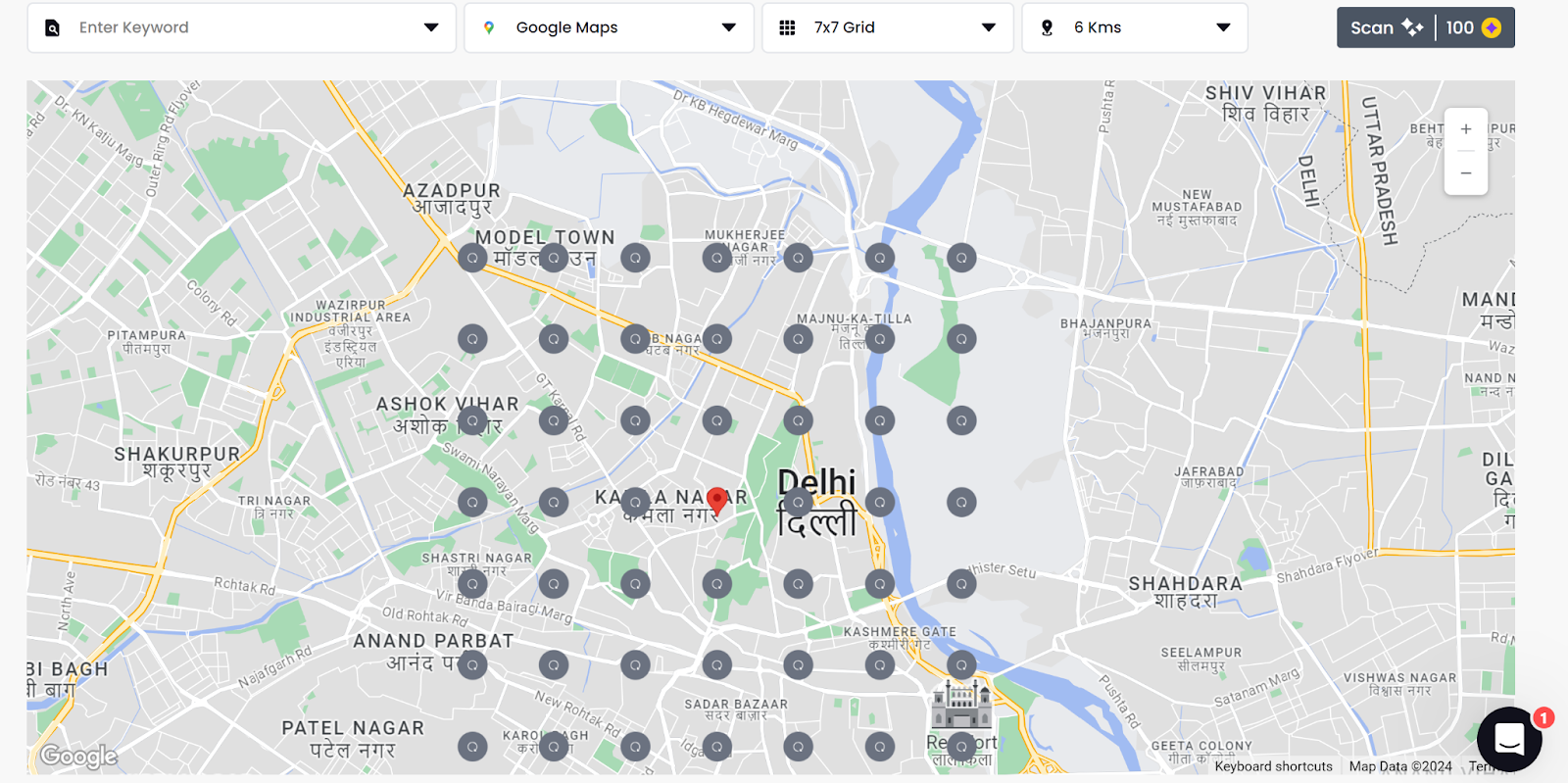Click the Red Fort landmark icon
Viewport: 1568px width, 783px height.
click(x=961, y=704)
